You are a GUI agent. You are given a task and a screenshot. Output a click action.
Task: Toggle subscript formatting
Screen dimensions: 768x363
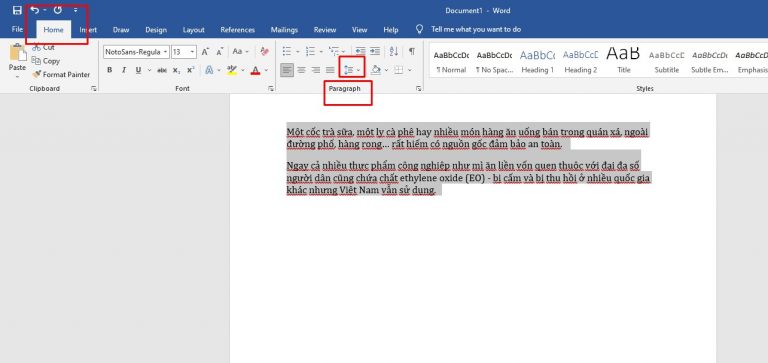point(176,70)
